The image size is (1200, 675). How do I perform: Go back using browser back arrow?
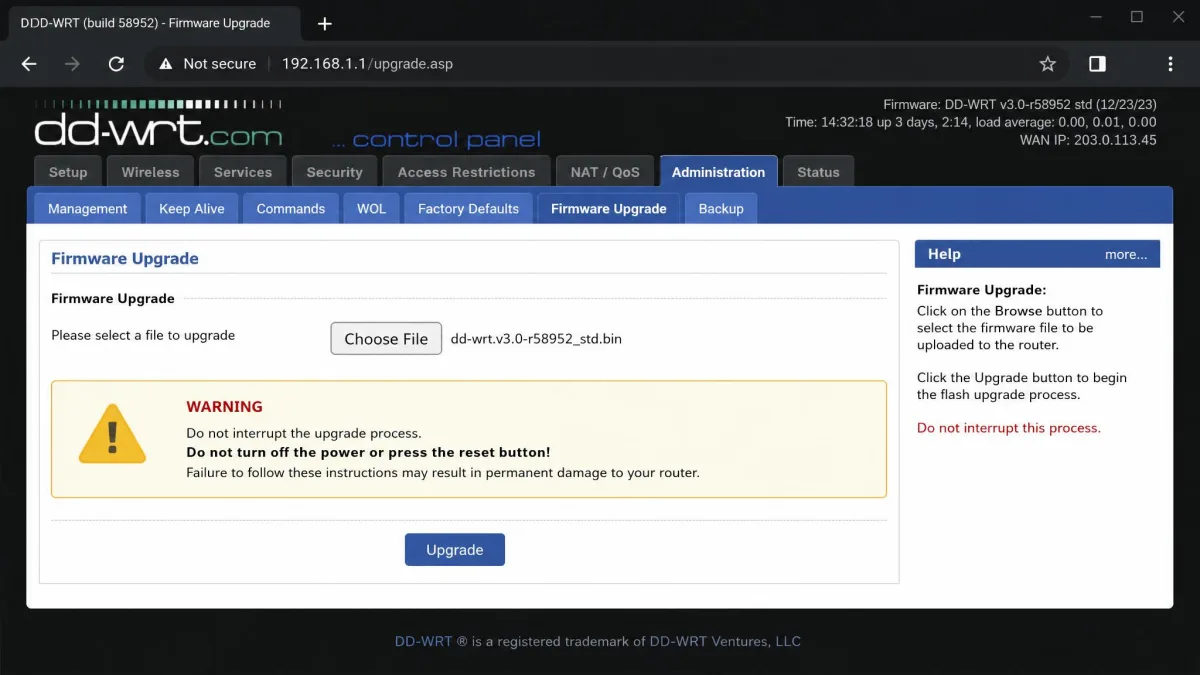click(x=29, y=64)
